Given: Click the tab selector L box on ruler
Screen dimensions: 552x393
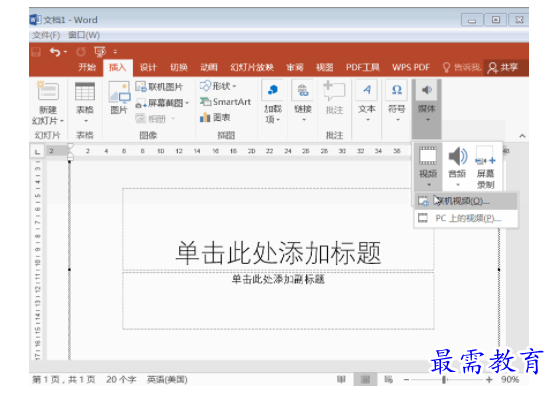Looking at the screenshot, I should point(37,152).
